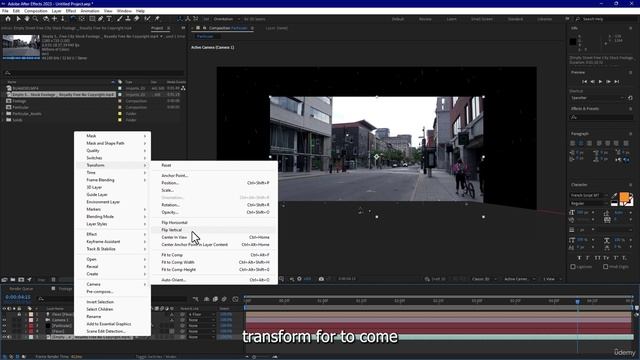This screenshot has height=360, width=640.
Task: Toggle Faux Bold in Character panel
Action: point(579,258)
